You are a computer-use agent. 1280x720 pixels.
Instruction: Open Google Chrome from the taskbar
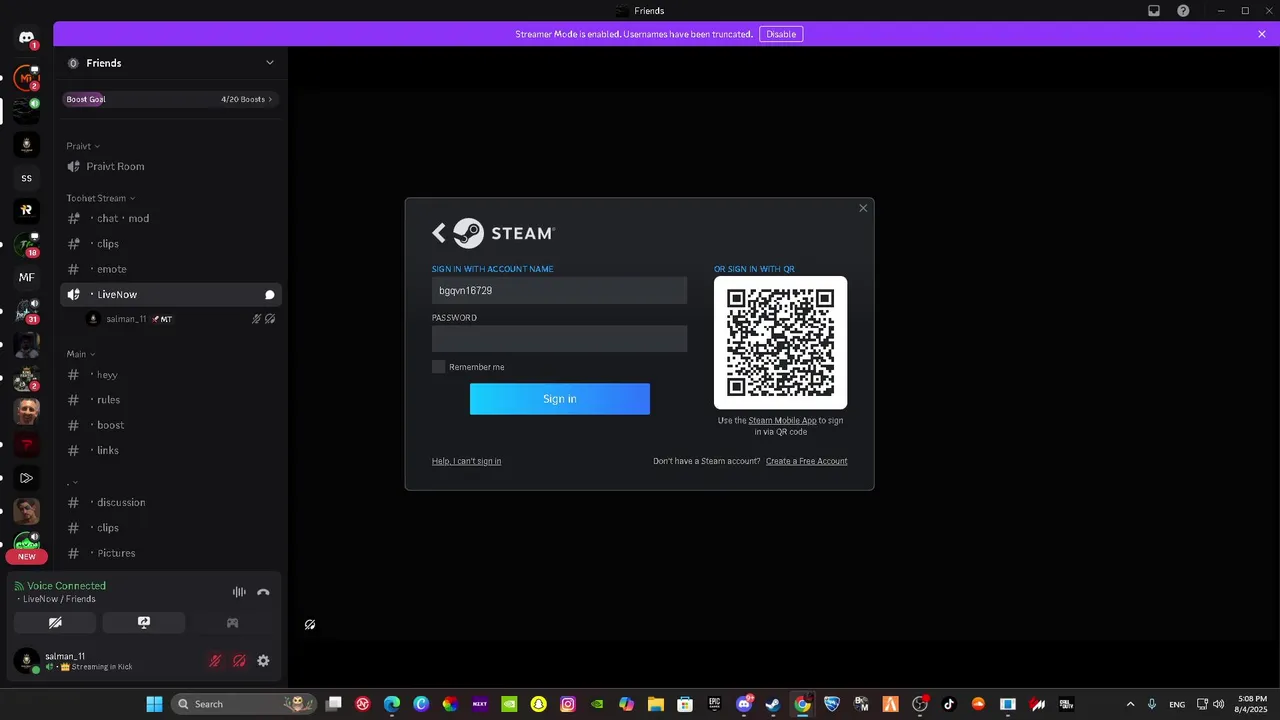click(802, 704)
